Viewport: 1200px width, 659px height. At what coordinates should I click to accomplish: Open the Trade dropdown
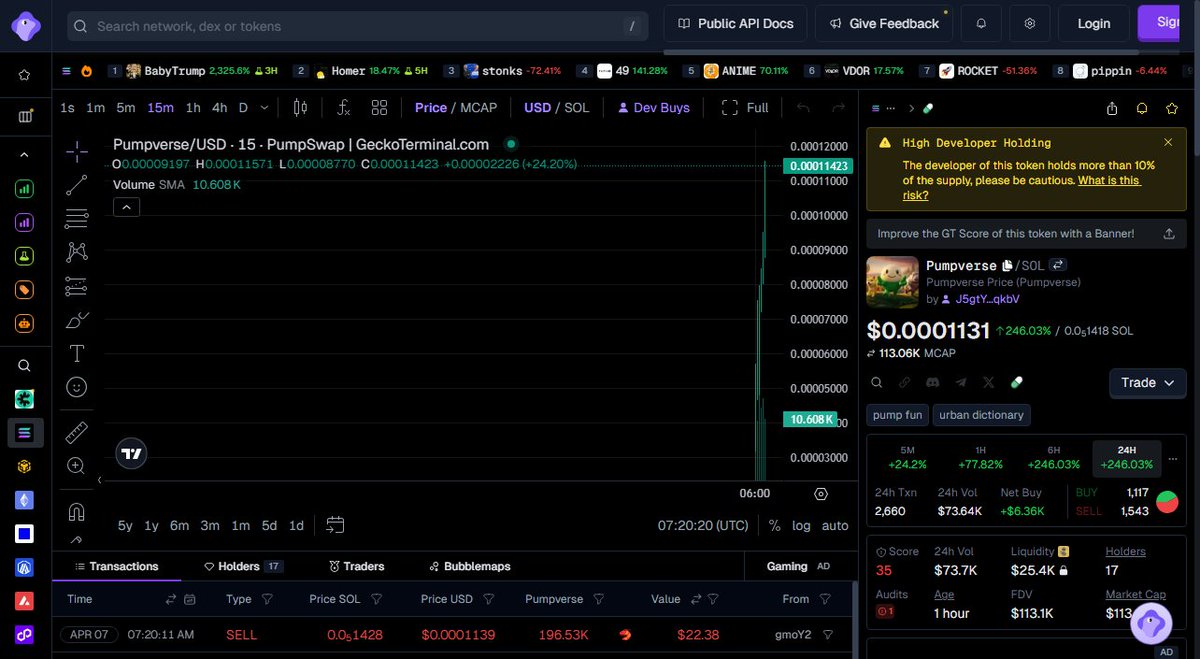[x=1148, y=382]
